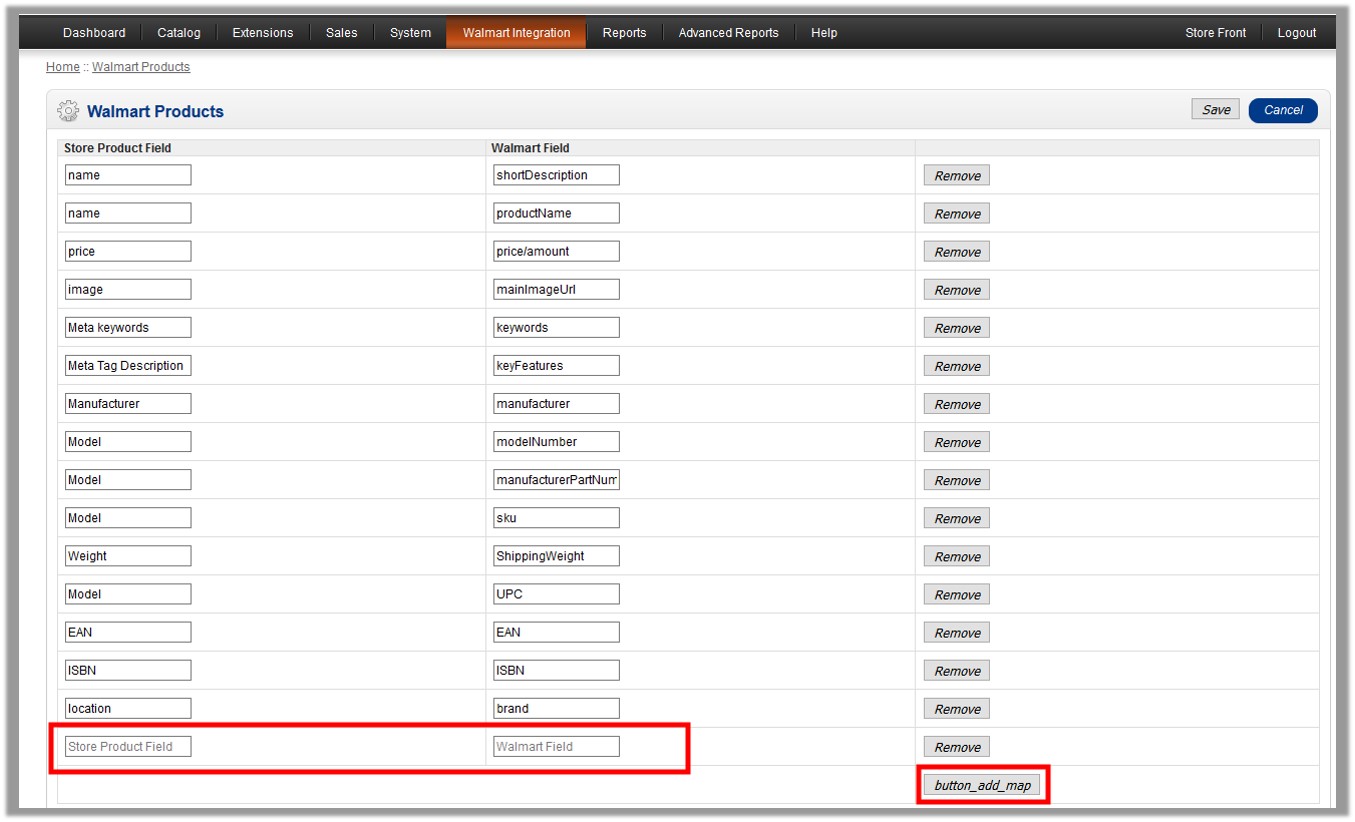The image size is (1355, 822).
Task: Edit the image store product field
Action: (x=128, y=289)
